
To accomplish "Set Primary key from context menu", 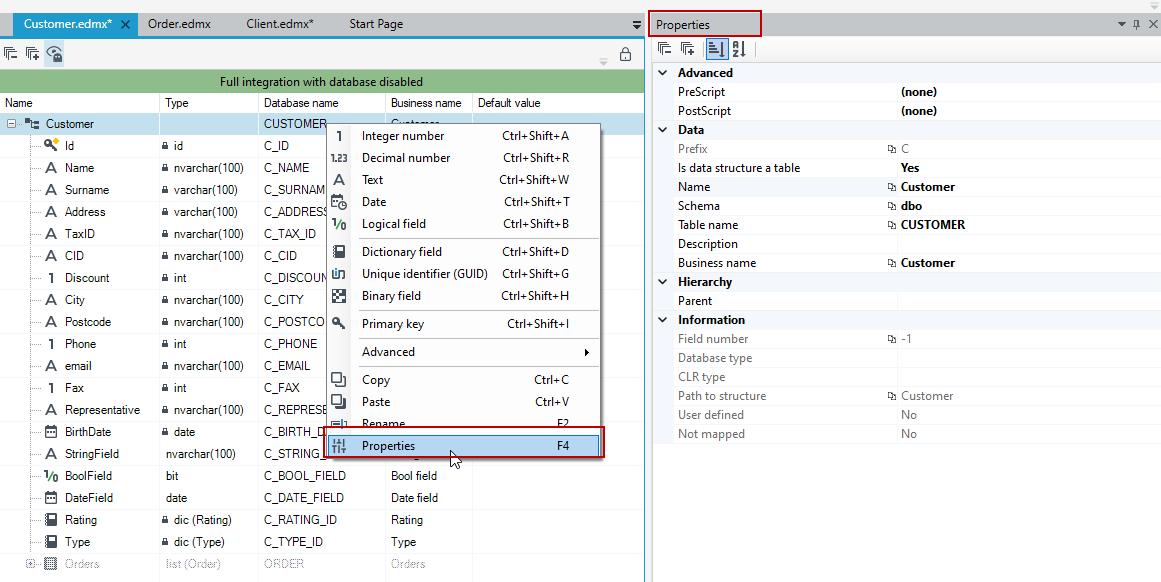I will pyautogui.click(x=464, y=324).
